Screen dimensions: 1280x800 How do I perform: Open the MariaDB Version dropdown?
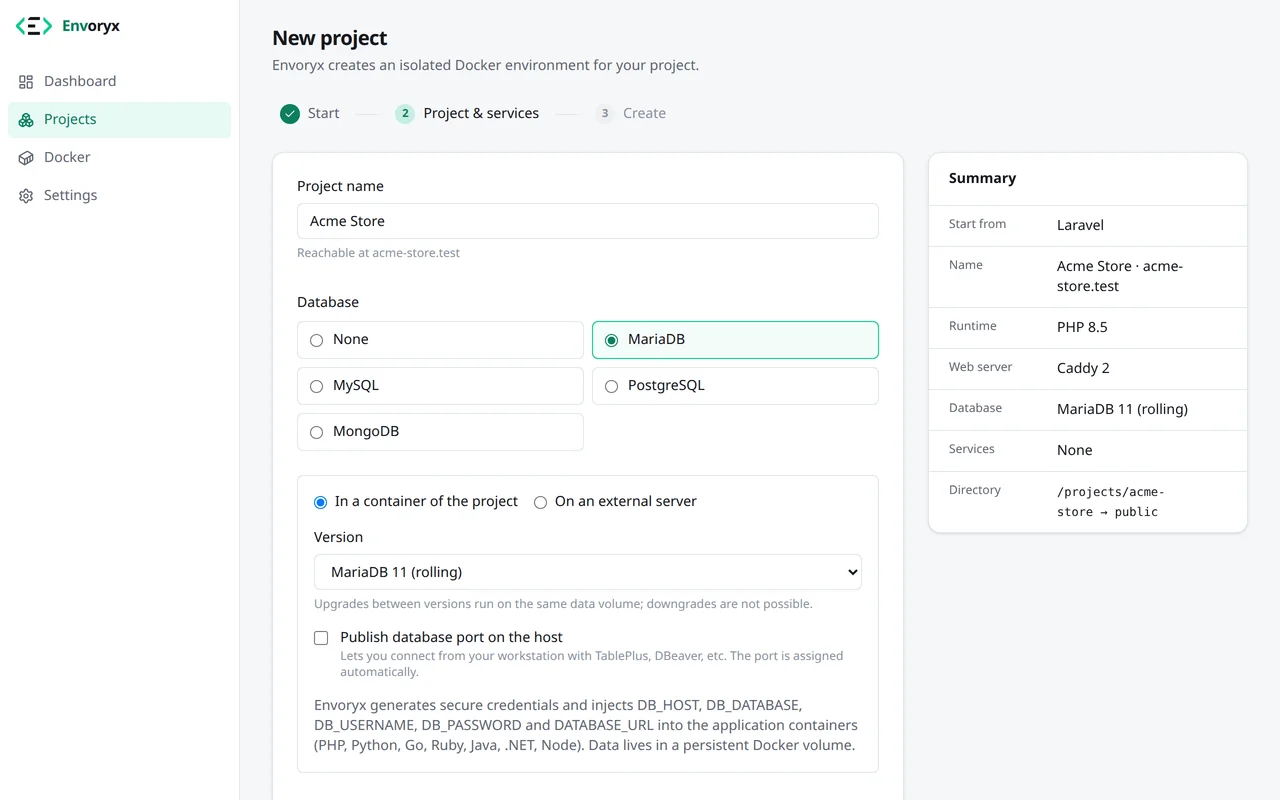tap(588, 572)
